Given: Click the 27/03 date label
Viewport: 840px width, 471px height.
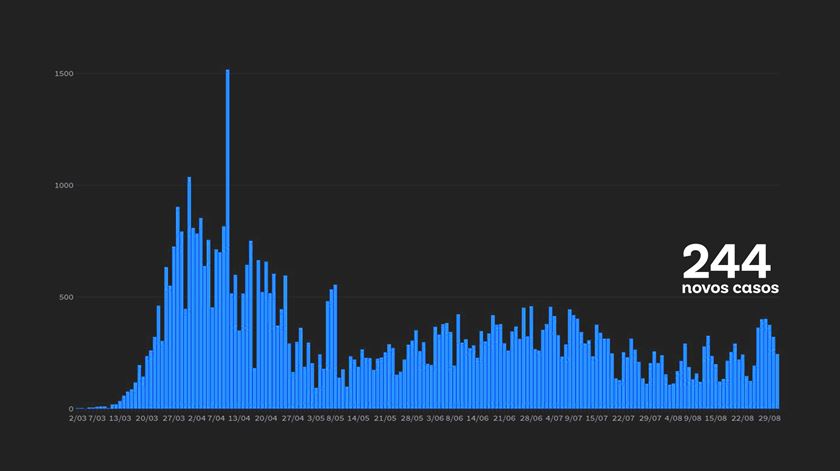Looking at the screenshot, I should click(174, 418).
